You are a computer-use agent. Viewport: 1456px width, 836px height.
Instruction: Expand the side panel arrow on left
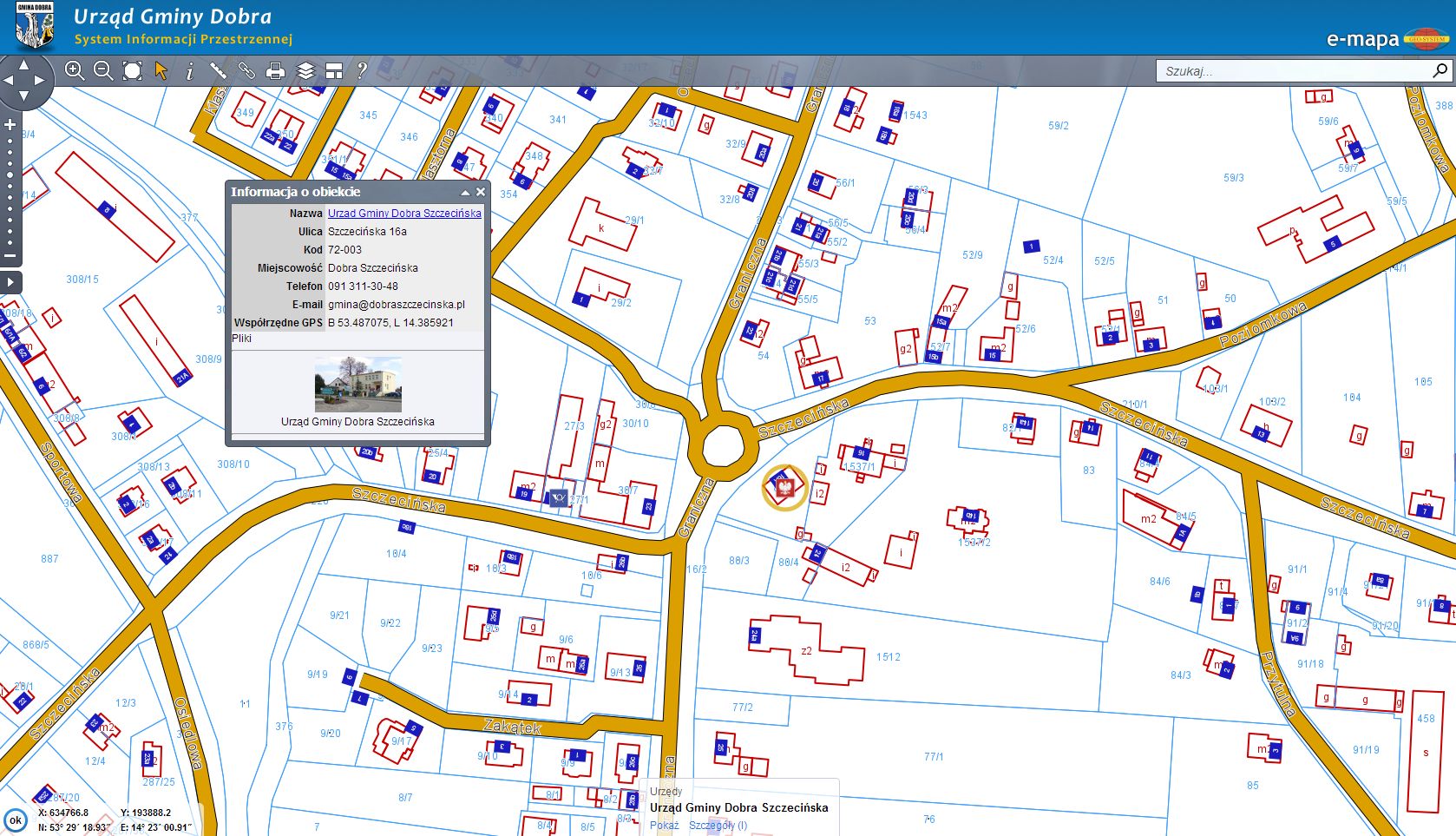click(x=10, y=282)
